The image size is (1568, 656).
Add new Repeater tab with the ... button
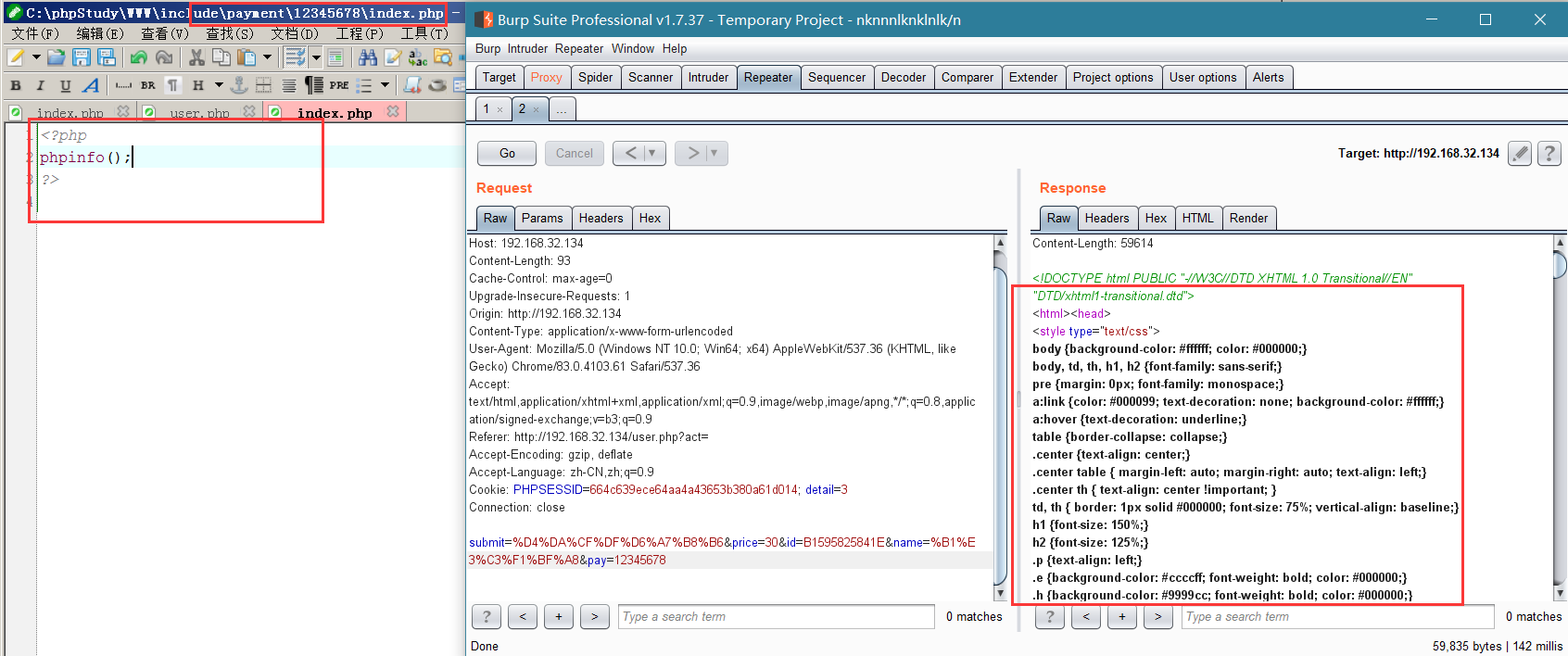point(562,109)
